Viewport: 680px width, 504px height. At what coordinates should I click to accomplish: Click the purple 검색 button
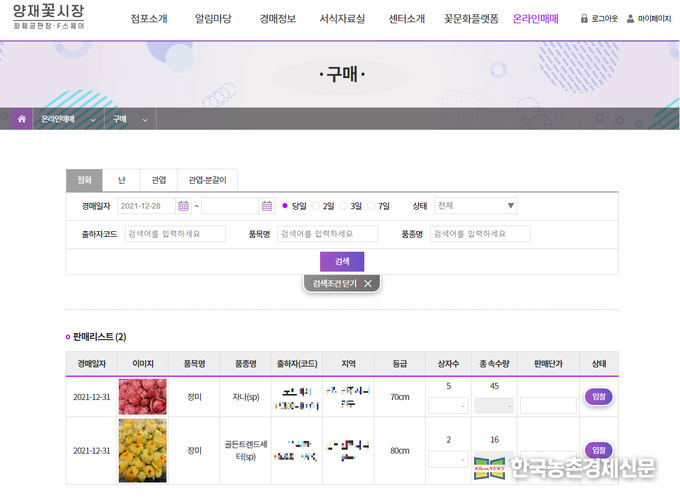click(x=342, y=262)
